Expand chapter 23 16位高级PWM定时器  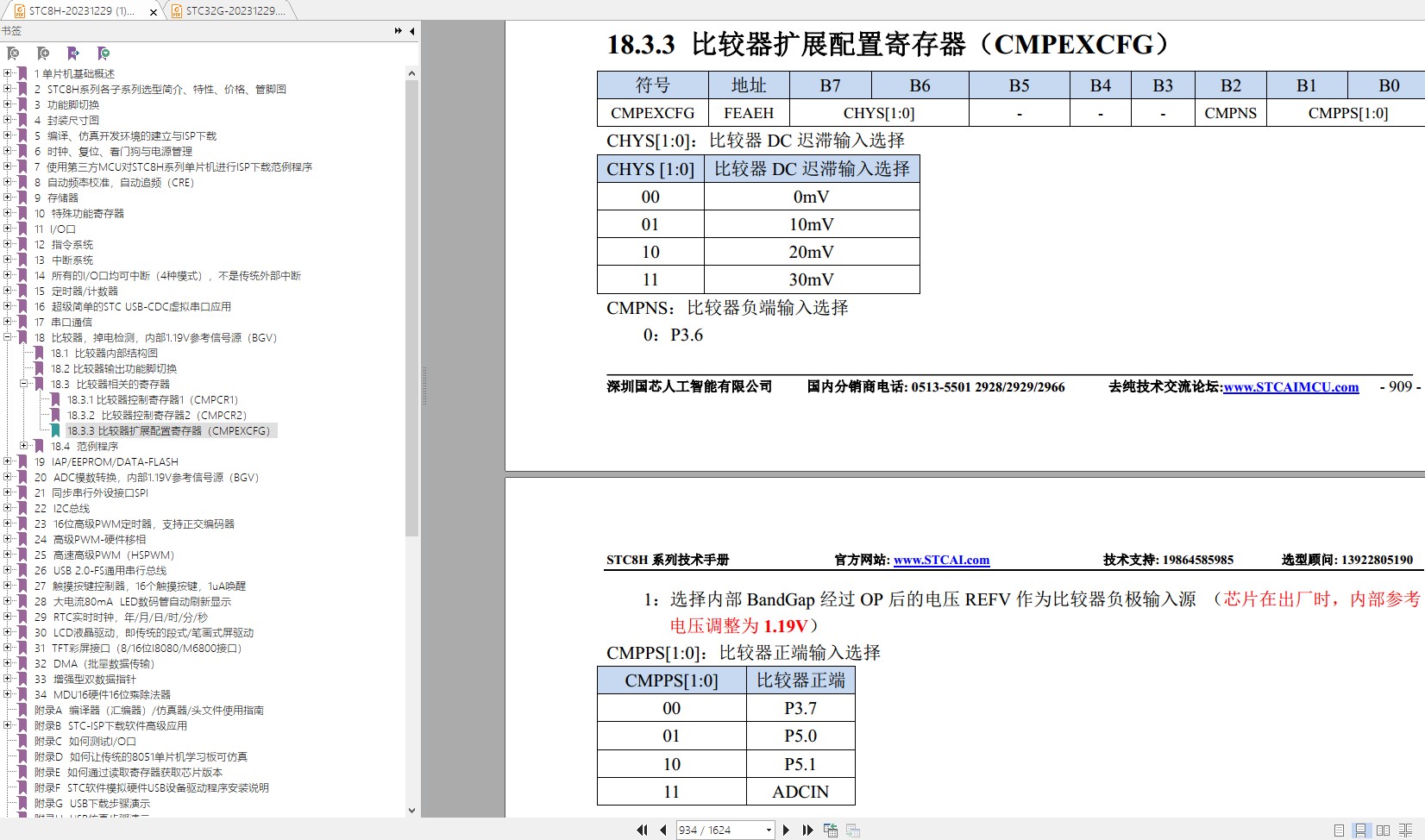point(7,523)
